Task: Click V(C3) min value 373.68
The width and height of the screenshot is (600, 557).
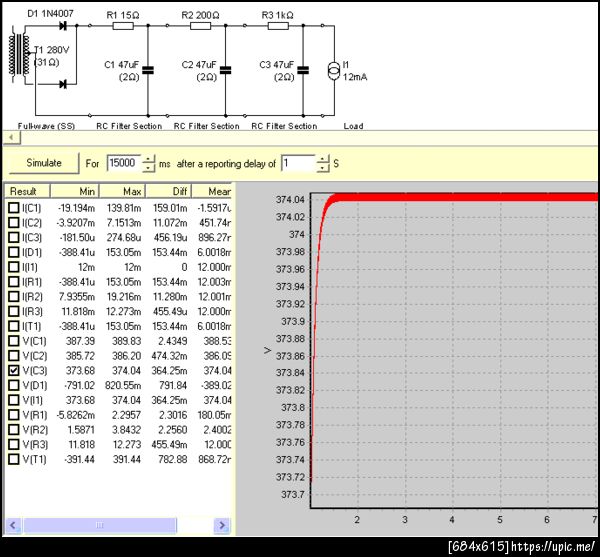Action: coord(80,371)
